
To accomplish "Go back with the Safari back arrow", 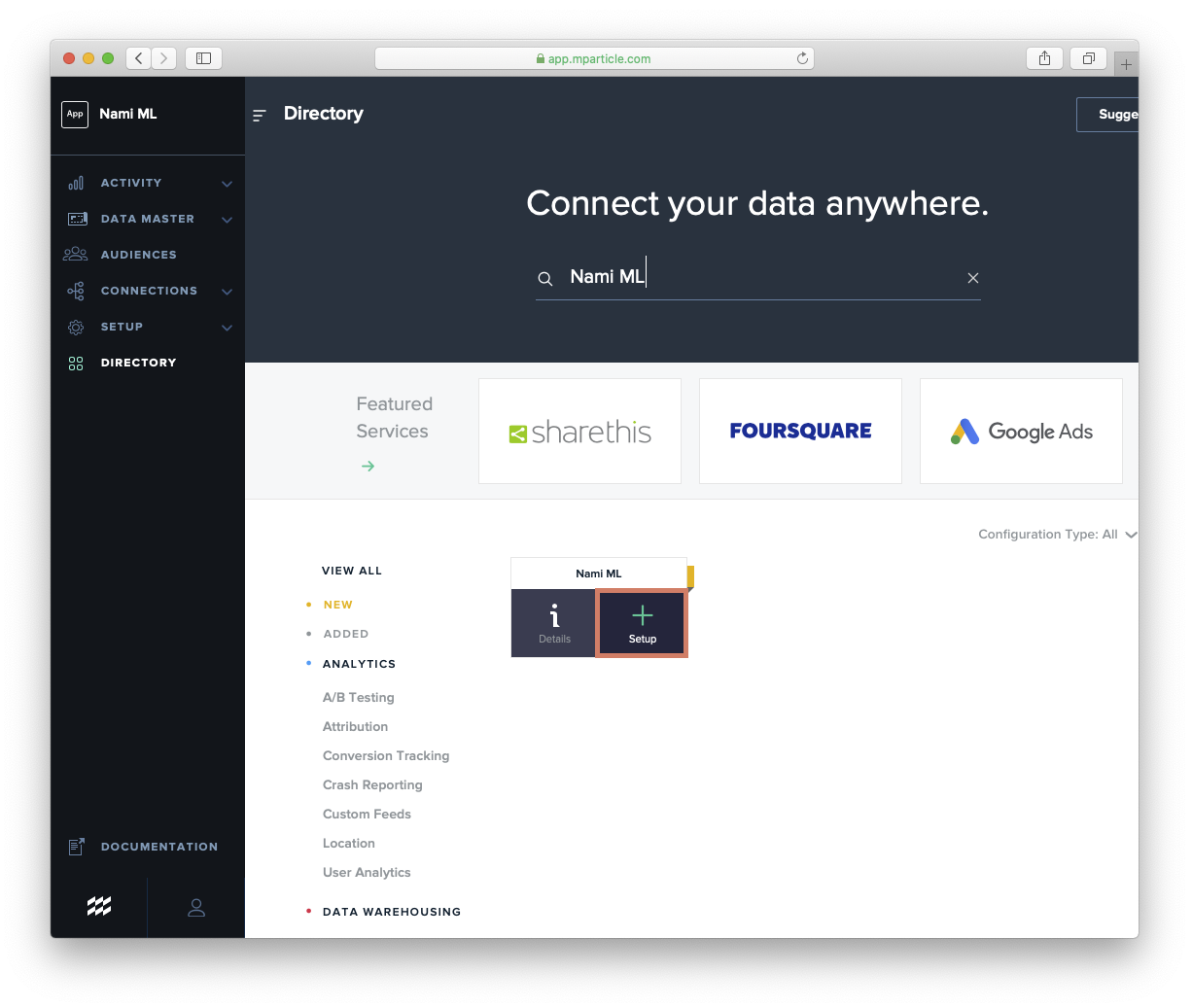I will point(139,58).
